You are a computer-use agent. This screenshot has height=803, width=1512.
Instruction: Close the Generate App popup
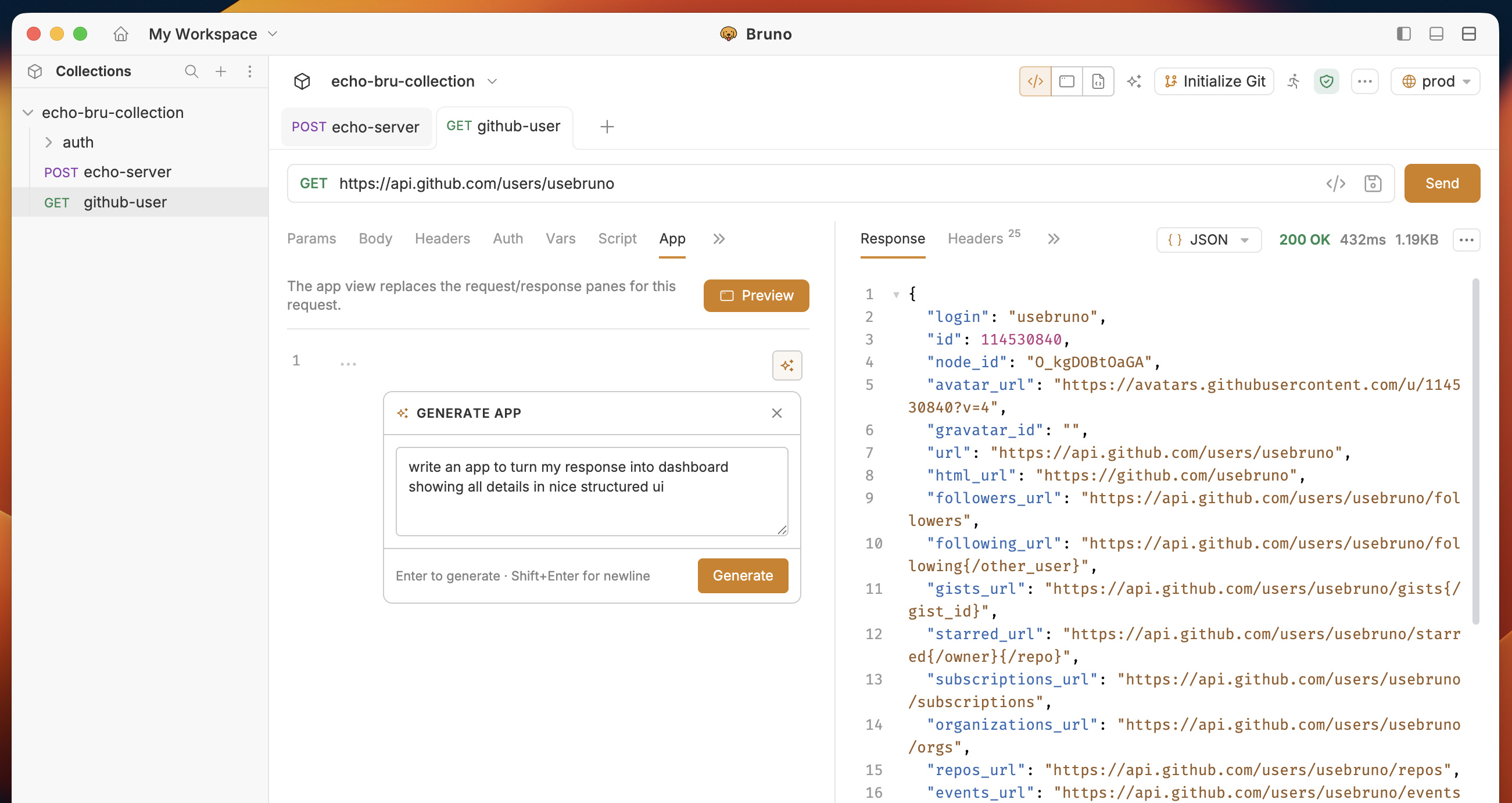click(777, 413)
